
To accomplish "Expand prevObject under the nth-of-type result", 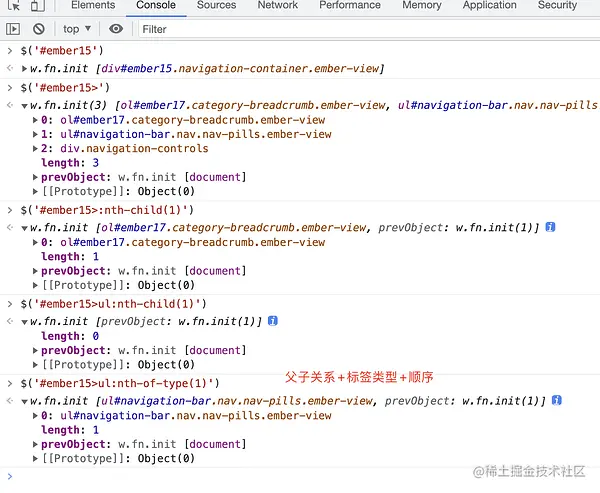I will pos(35,444).
